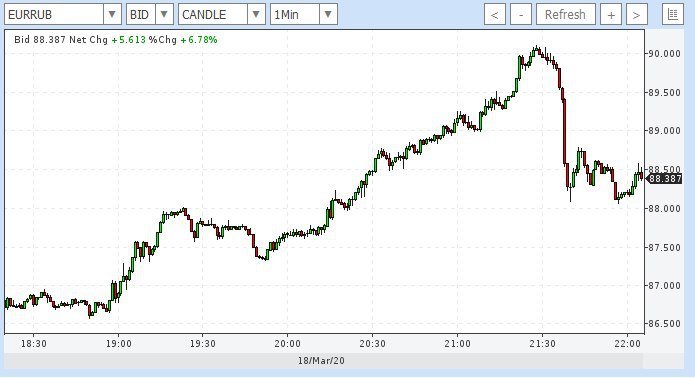Move forward in time with > button

[x=637, y=15]
